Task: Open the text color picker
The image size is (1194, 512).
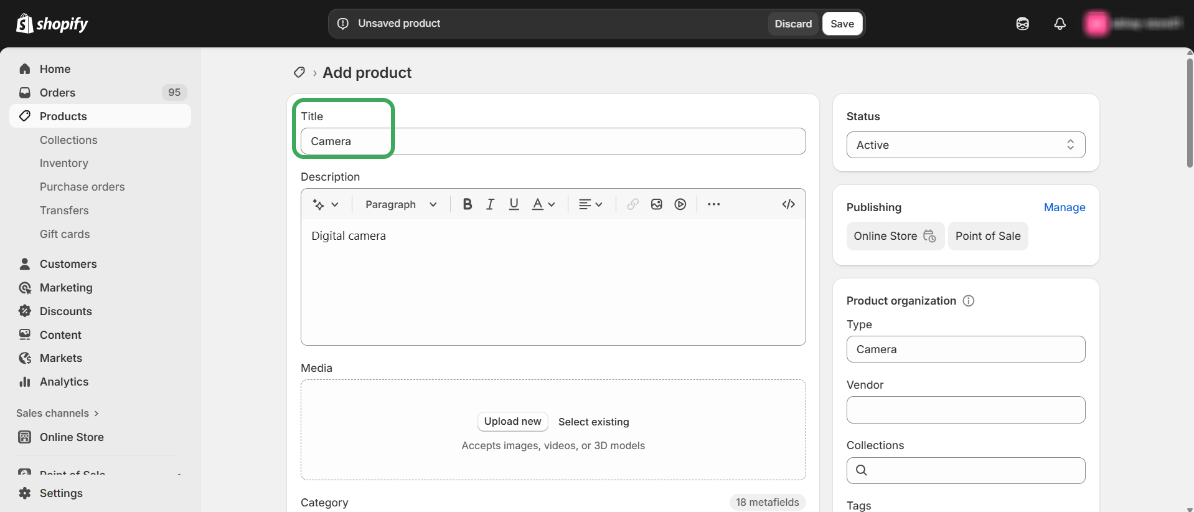Action: (x=543, y=204)
